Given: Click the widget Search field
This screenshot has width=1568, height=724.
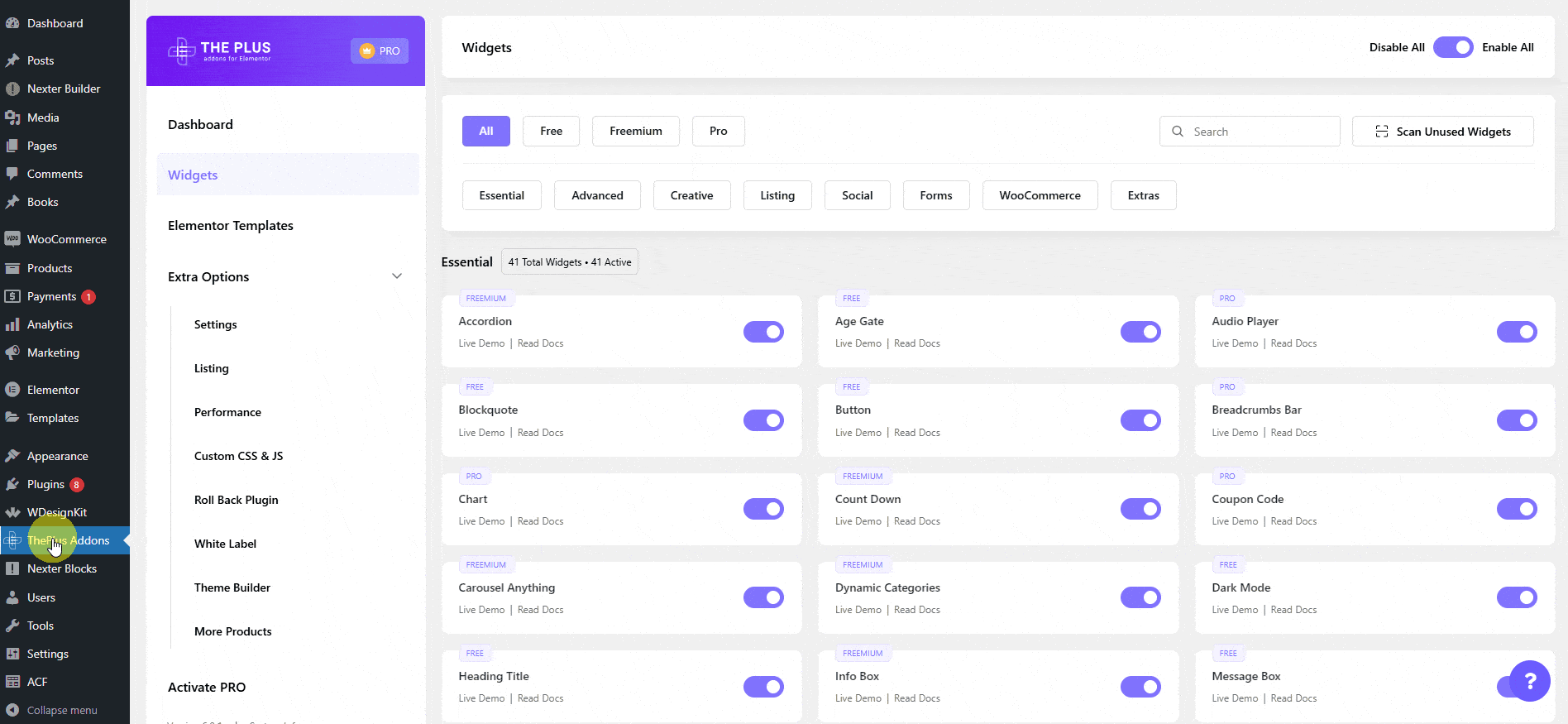Looking at the screenshot, I should pos(1250,132).
